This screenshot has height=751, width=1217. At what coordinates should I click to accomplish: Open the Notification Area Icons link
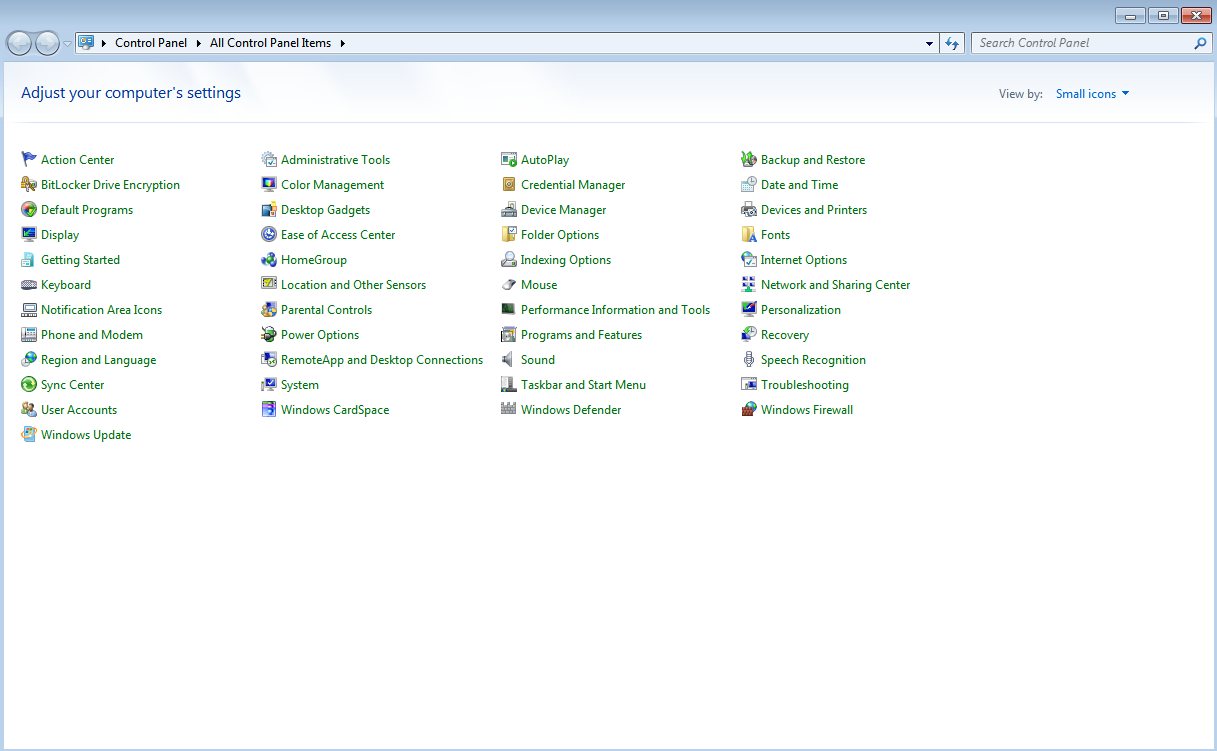tap(101, 309)
